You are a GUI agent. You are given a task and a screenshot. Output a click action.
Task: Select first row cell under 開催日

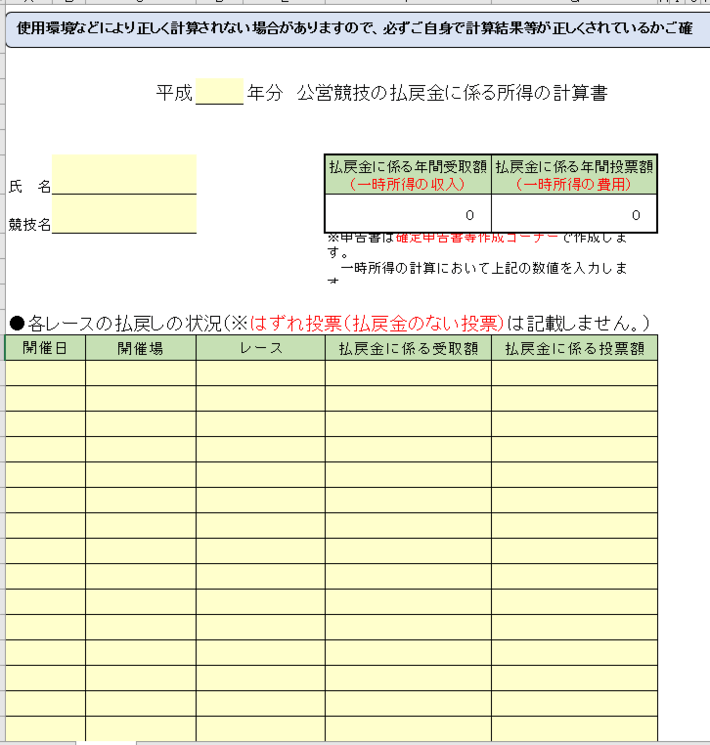(45, 373)
